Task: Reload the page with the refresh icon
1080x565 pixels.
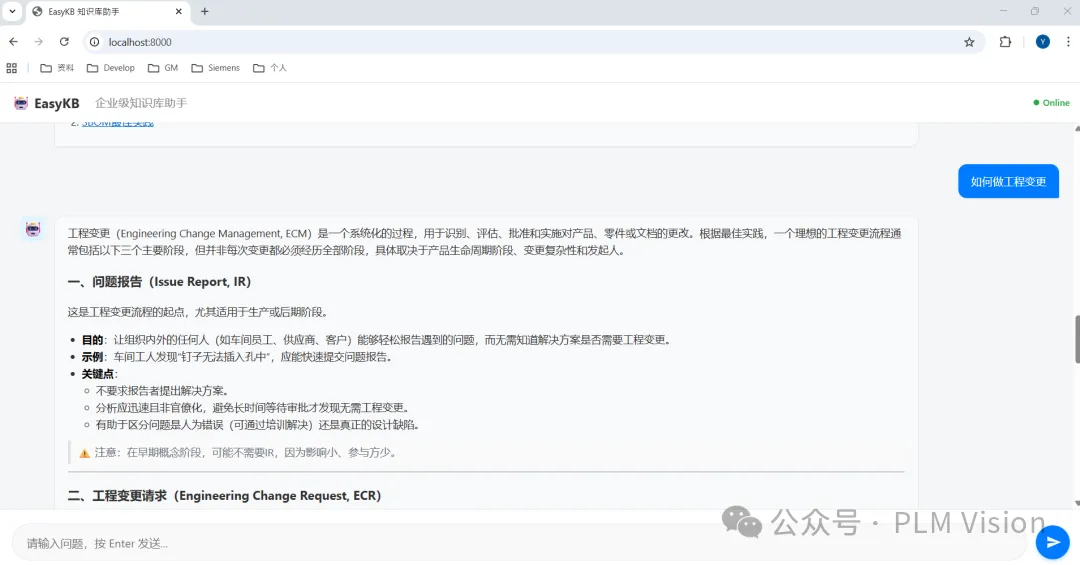Action: pyautogui.click(x=64, y=42)
